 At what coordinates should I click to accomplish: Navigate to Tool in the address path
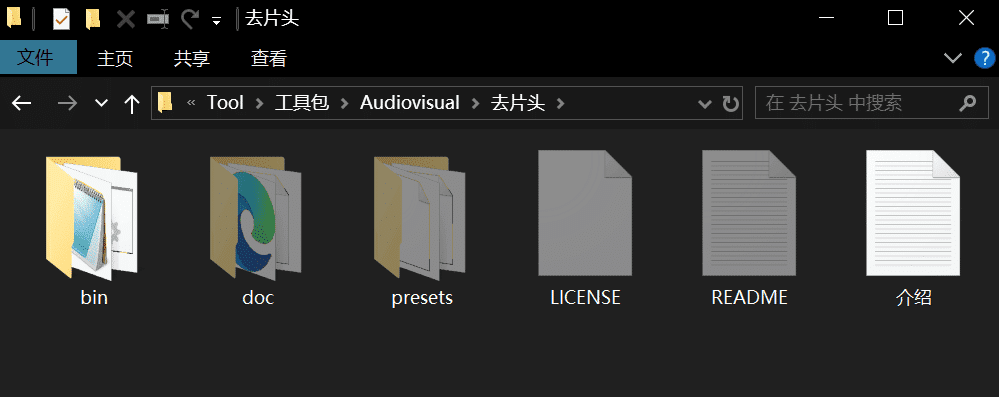tap(225, 103)
